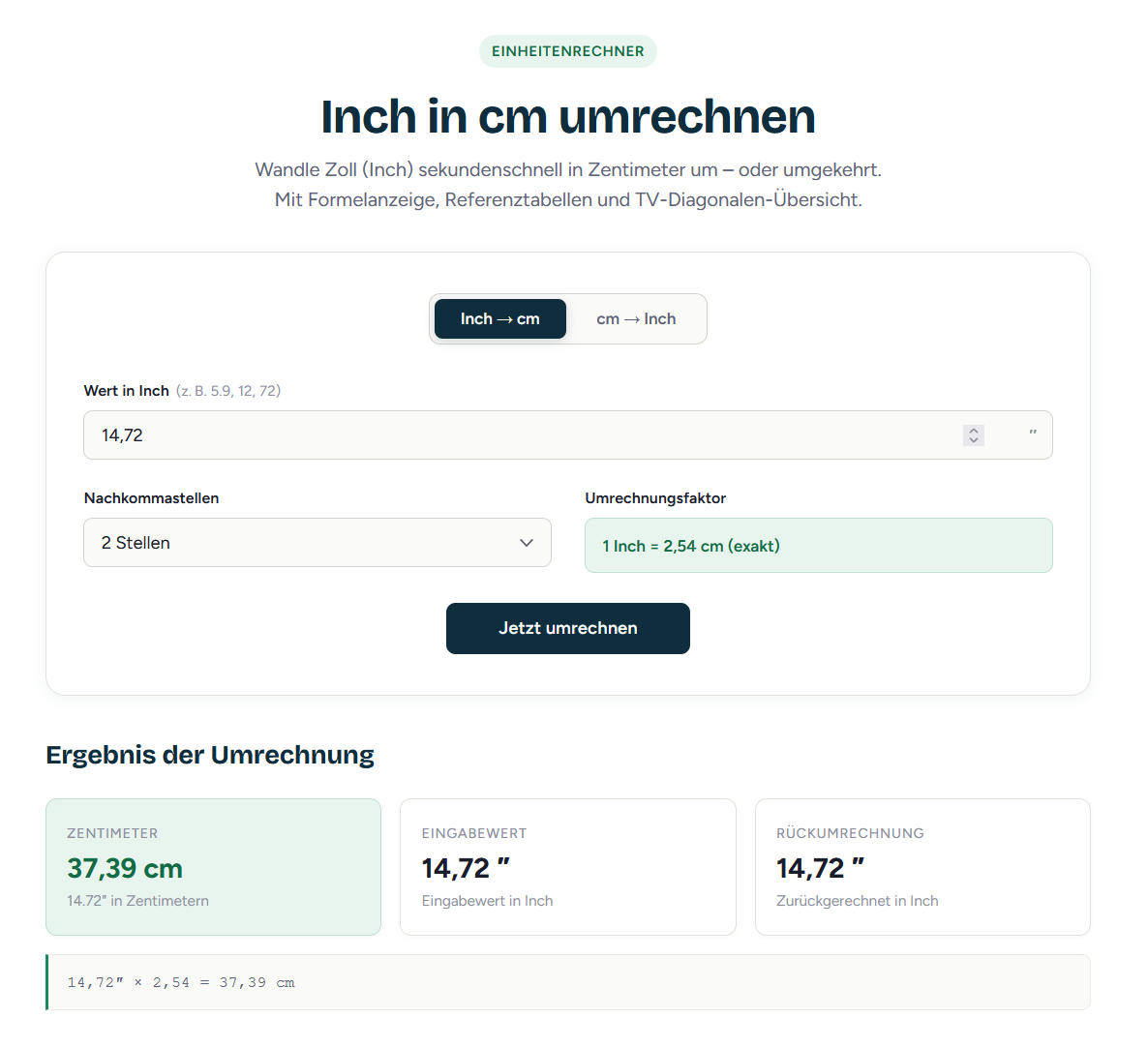Click the Wert in Inch input field
Viewport: 1148px width, 1048px height.
click(567, 435)
